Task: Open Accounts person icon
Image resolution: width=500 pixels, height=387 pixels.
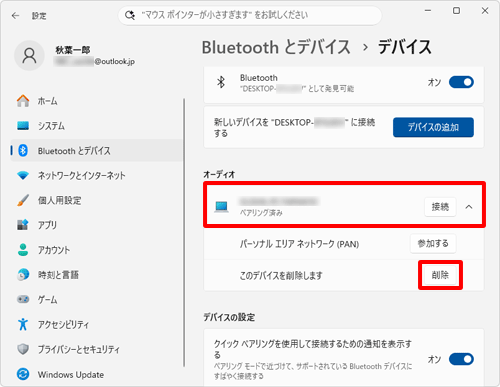Action: (23, 250)
